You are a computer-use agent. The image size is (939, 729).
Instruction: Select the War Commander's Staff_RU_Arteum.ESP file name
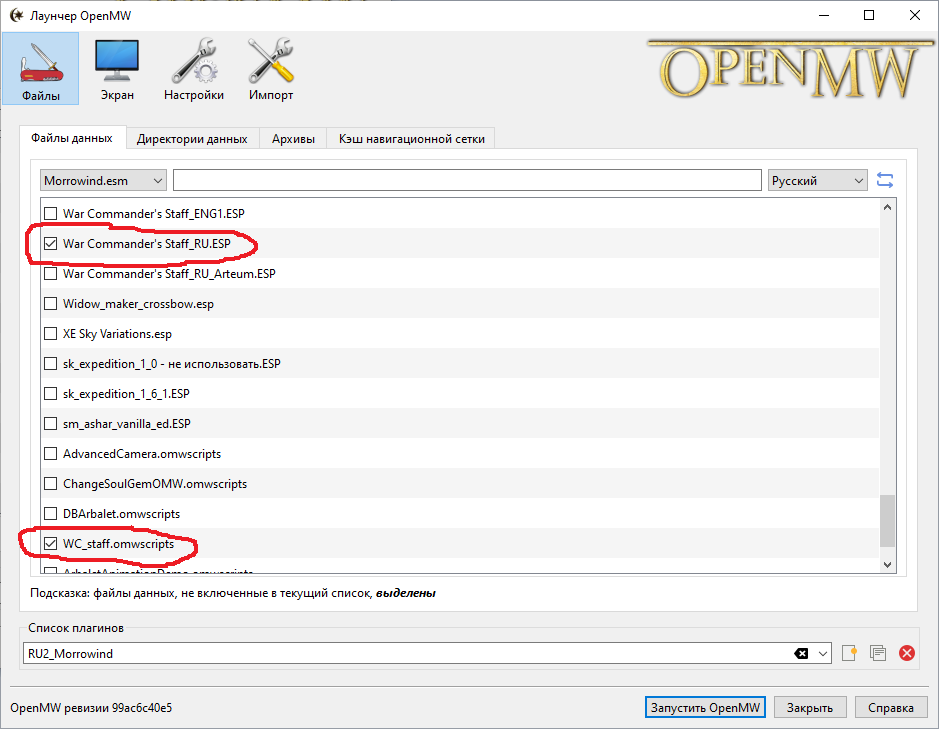pos(169,274)
